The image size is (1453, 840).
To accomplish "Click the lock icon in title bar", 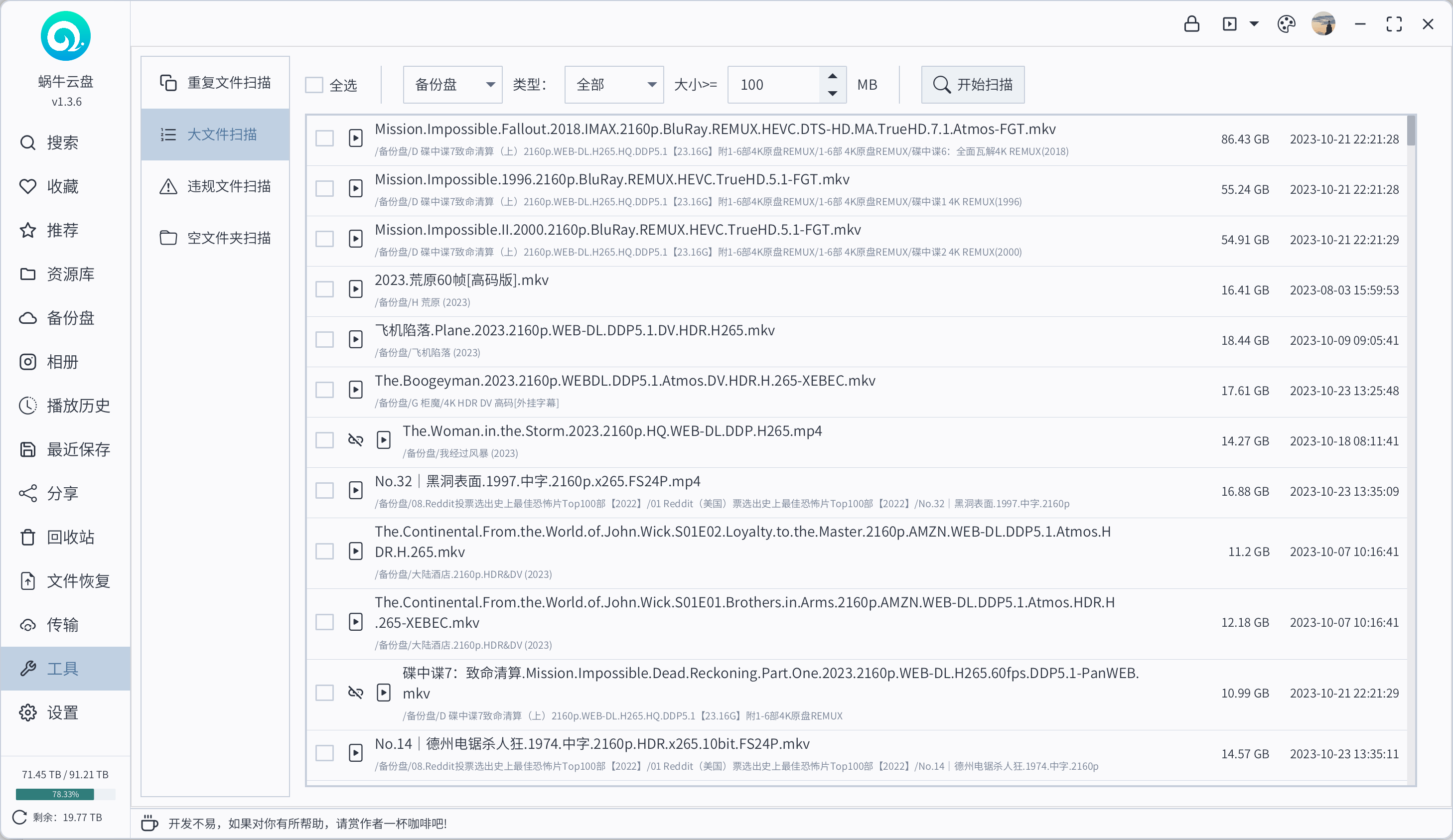I will (1191, 24).
